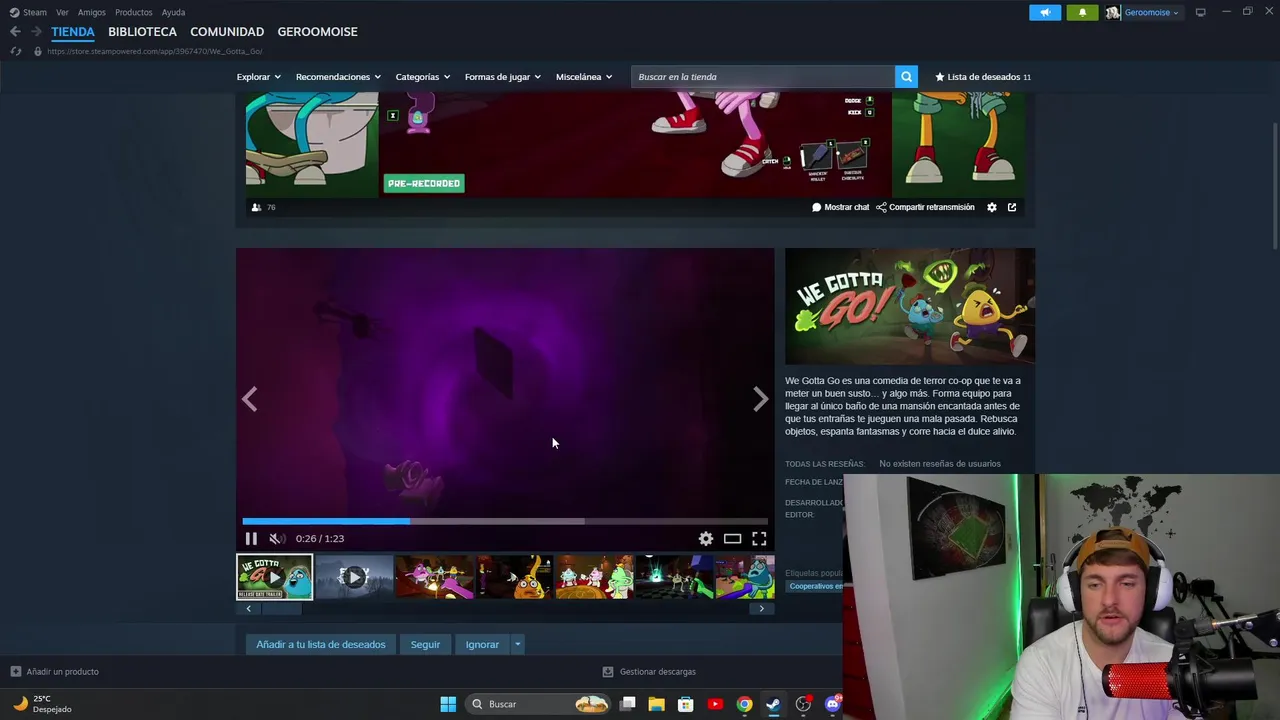This screenshot has width=1280, height=720.
Task: Click Compartir retransmisión
Action: 925,207
